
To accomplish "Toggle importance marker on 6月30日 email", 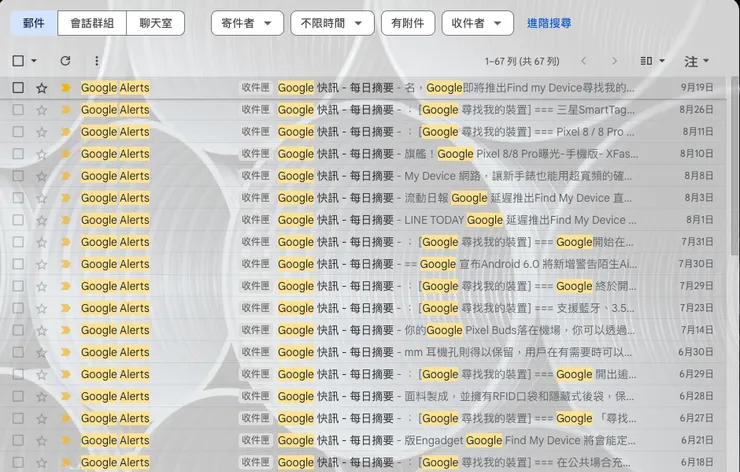I will click(66, 352).
